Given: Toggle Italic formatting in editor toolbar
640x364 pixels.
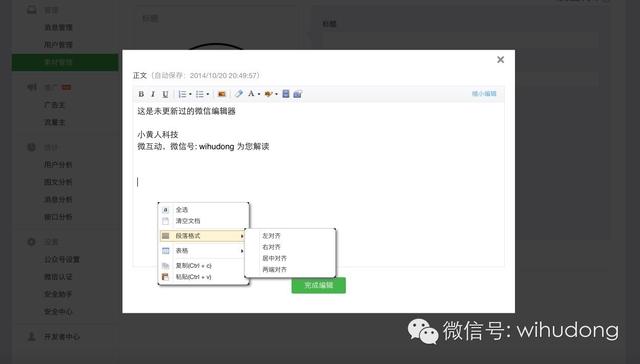Looking at the screenshot, I should 153,94.
